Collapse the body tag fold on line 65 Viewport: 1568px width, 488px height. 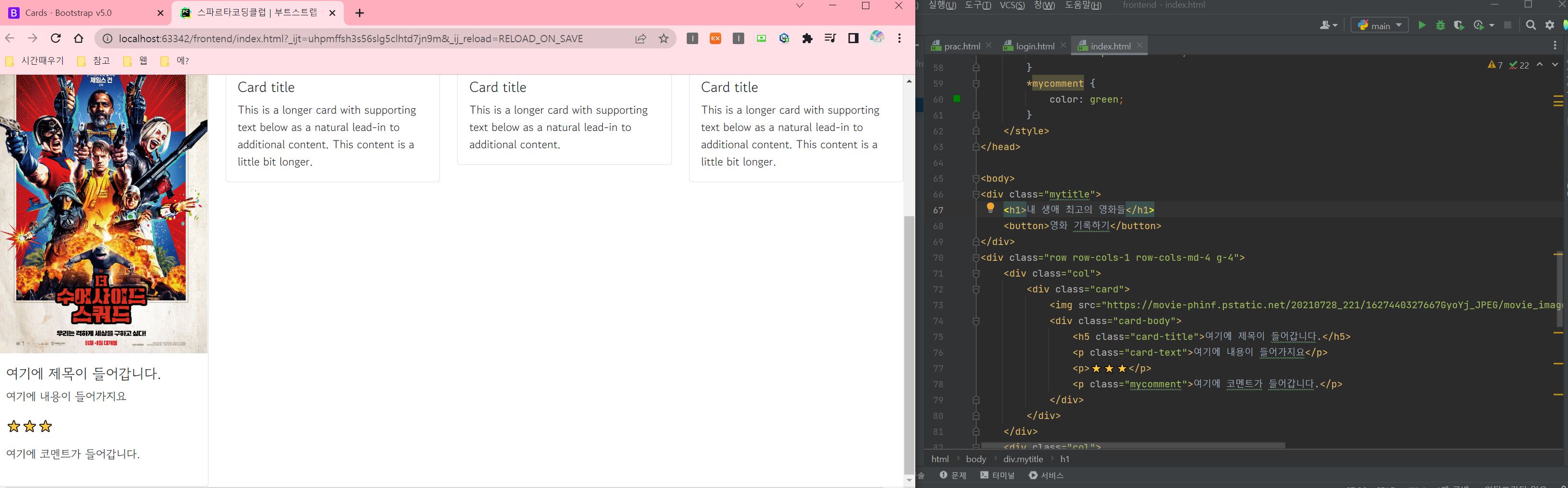[x=976, y=178]
